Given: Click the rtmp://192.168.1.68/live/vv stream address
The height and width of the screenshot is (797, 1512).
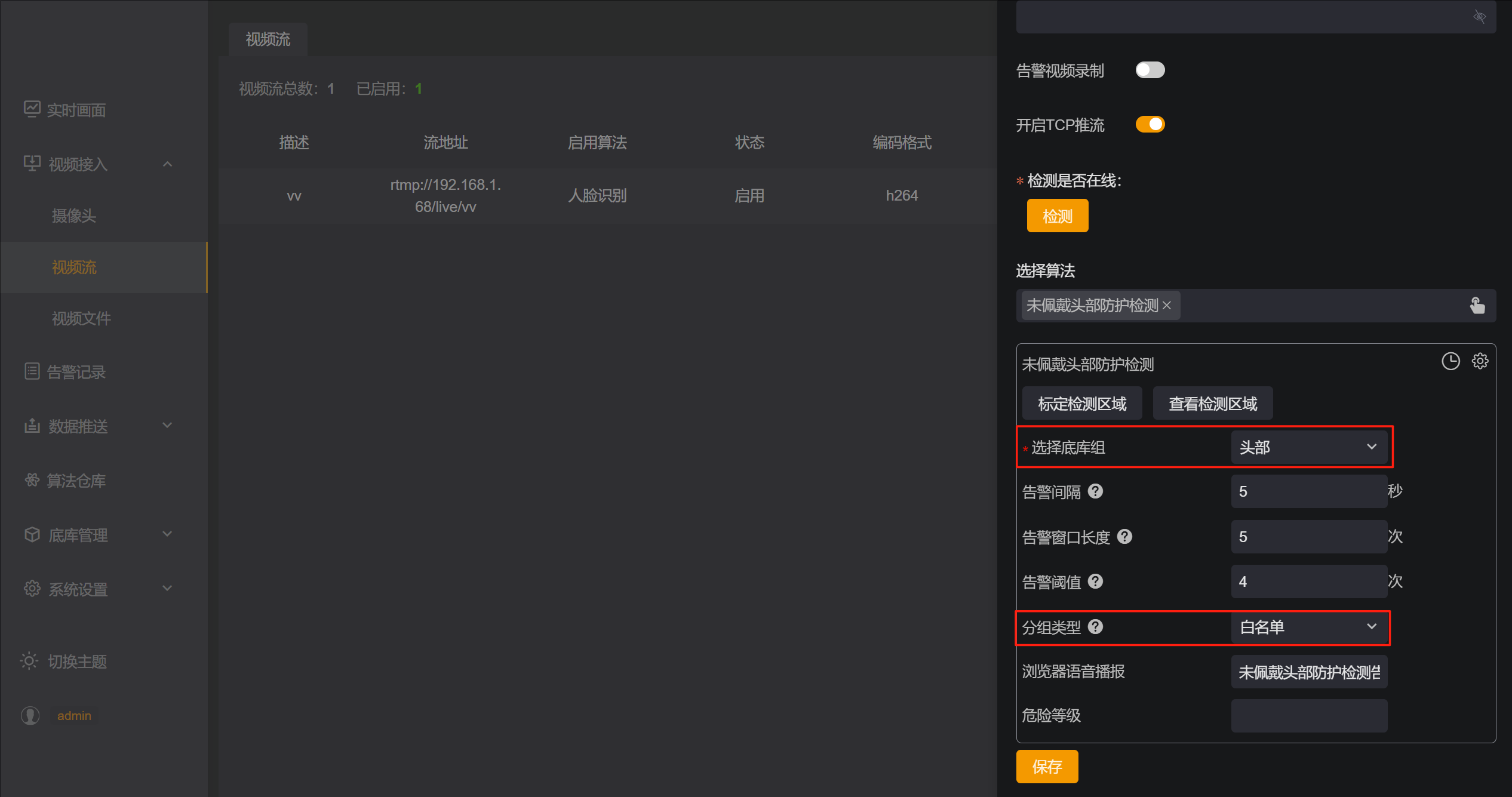Looking at the screenshot, I should click(x=445, y=196).
